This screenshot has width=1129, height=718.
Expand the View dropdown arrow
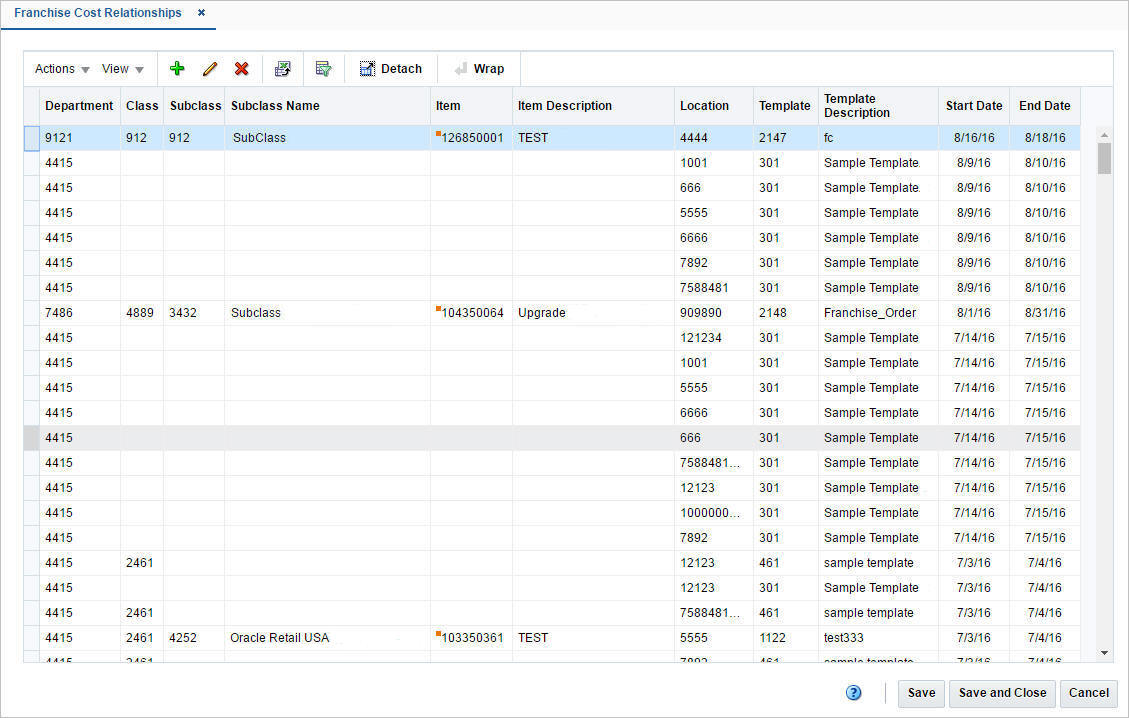tap(140, 69)
